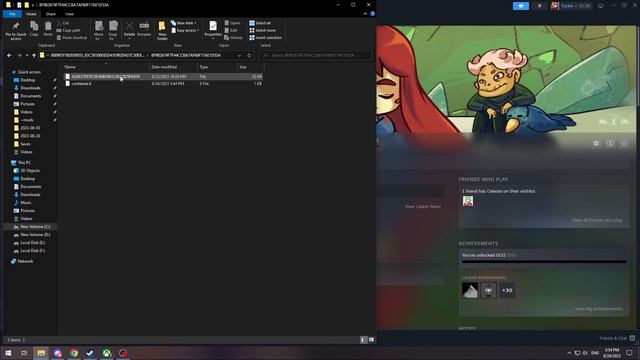Go up one folder level
This screenshot has height=360, width=640.
point(34,55)
